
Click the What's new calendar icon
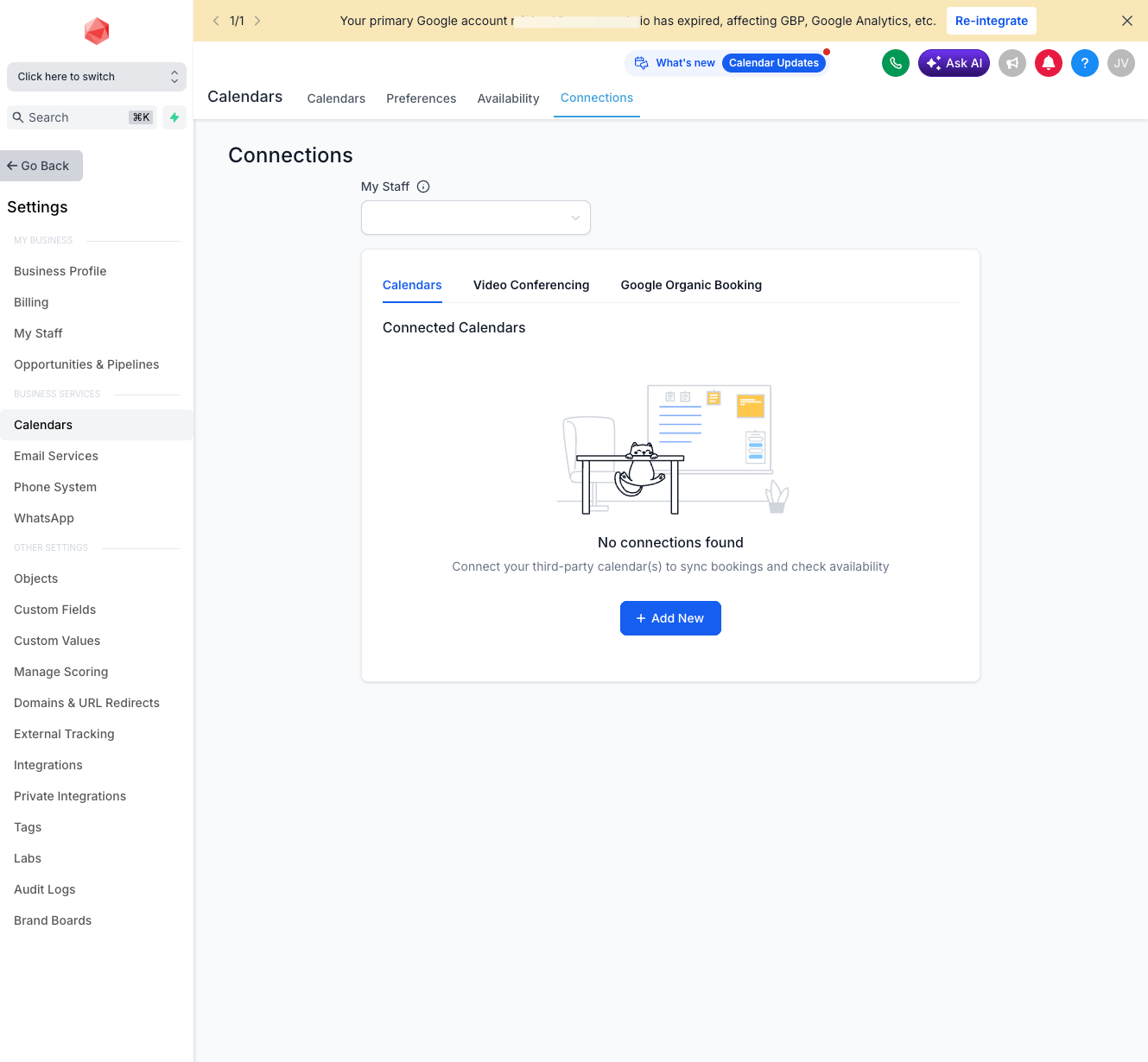click(642, 63)
